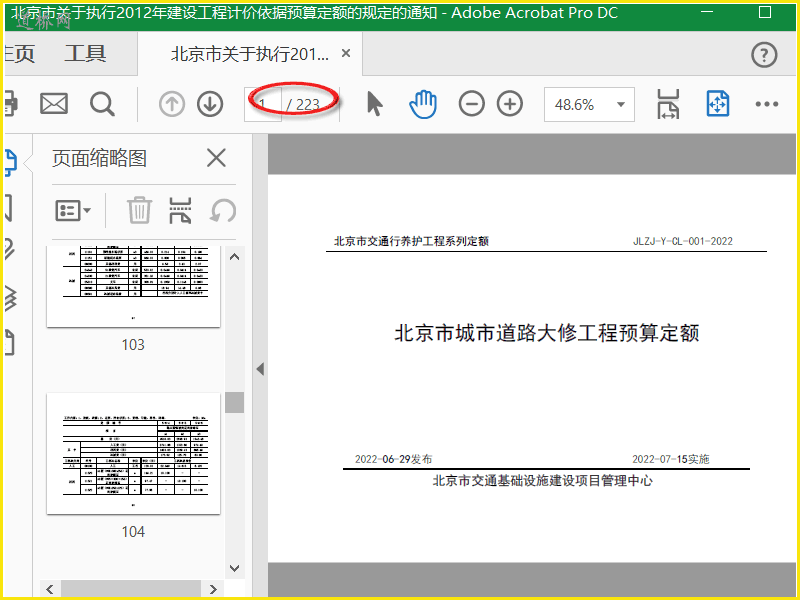Open the bottom document sidebar icon
Viewport: 800px width, 600px height.
[x=10, y=342]
